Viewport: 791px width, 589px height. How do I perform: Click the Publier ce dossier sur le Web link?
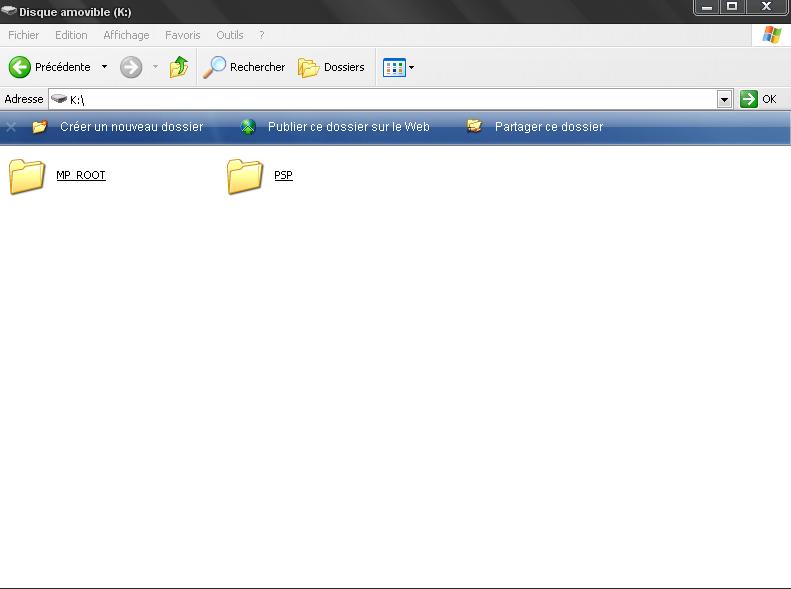pos(349,127)
